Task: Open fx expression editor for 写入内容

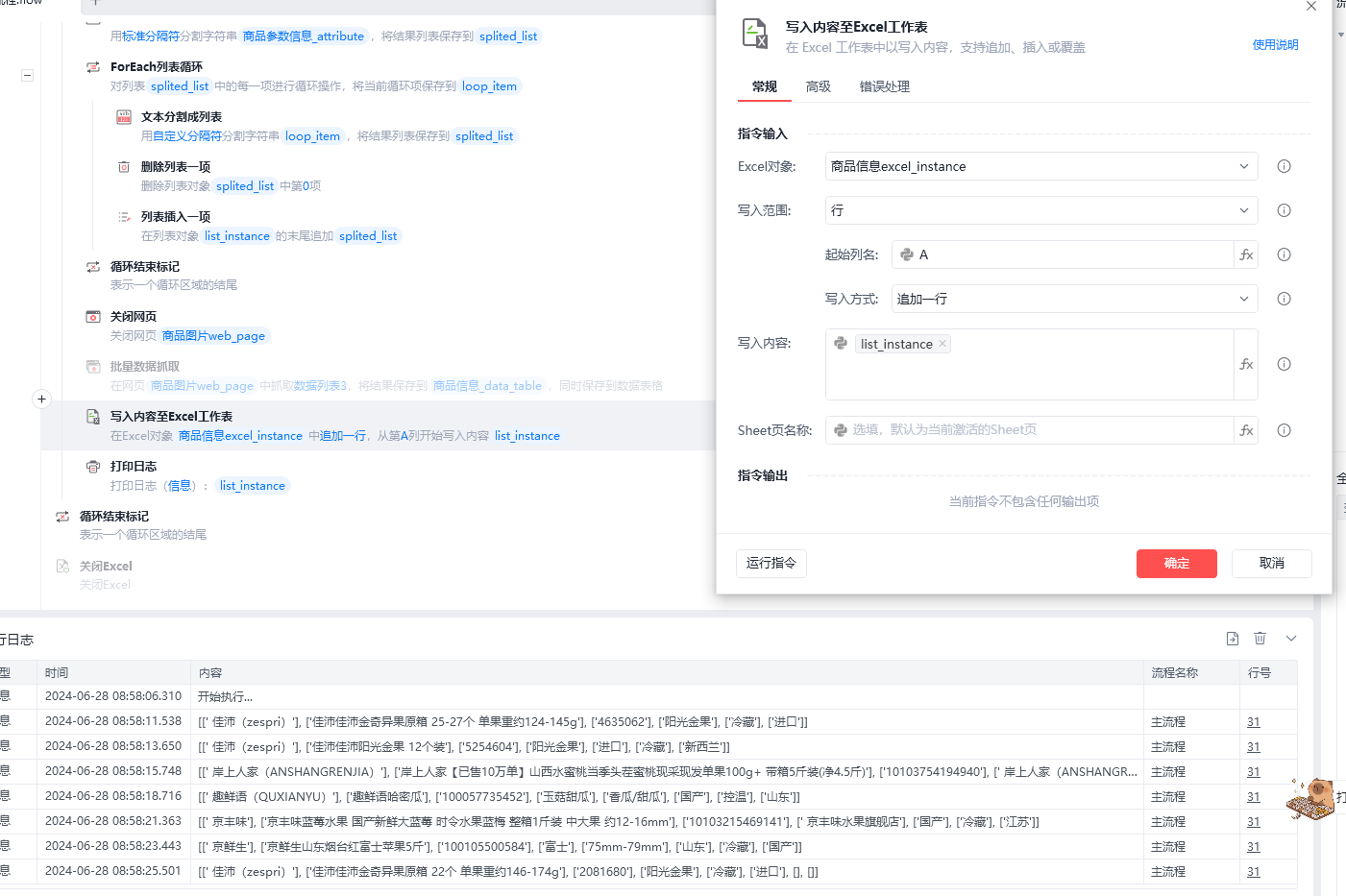Action: pos(1246,364)
